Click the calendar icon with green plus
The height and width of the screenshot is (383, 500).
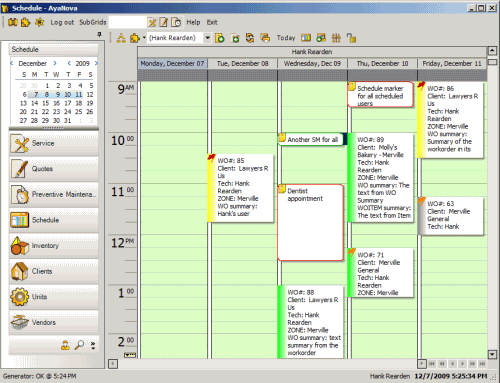pyautogui.click(x=235, y=38)
